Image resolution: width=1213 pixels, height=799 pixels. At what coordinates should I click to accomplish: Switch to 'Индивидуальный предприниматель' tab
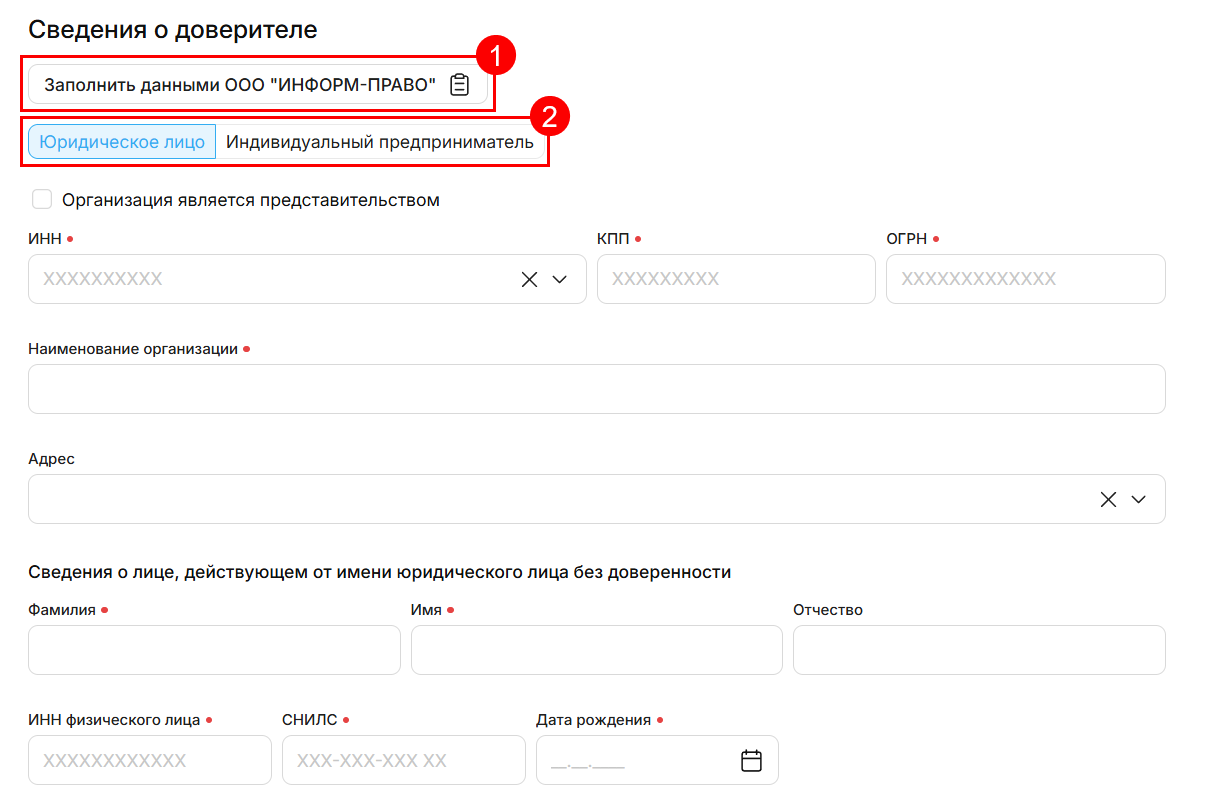point(379,142)
